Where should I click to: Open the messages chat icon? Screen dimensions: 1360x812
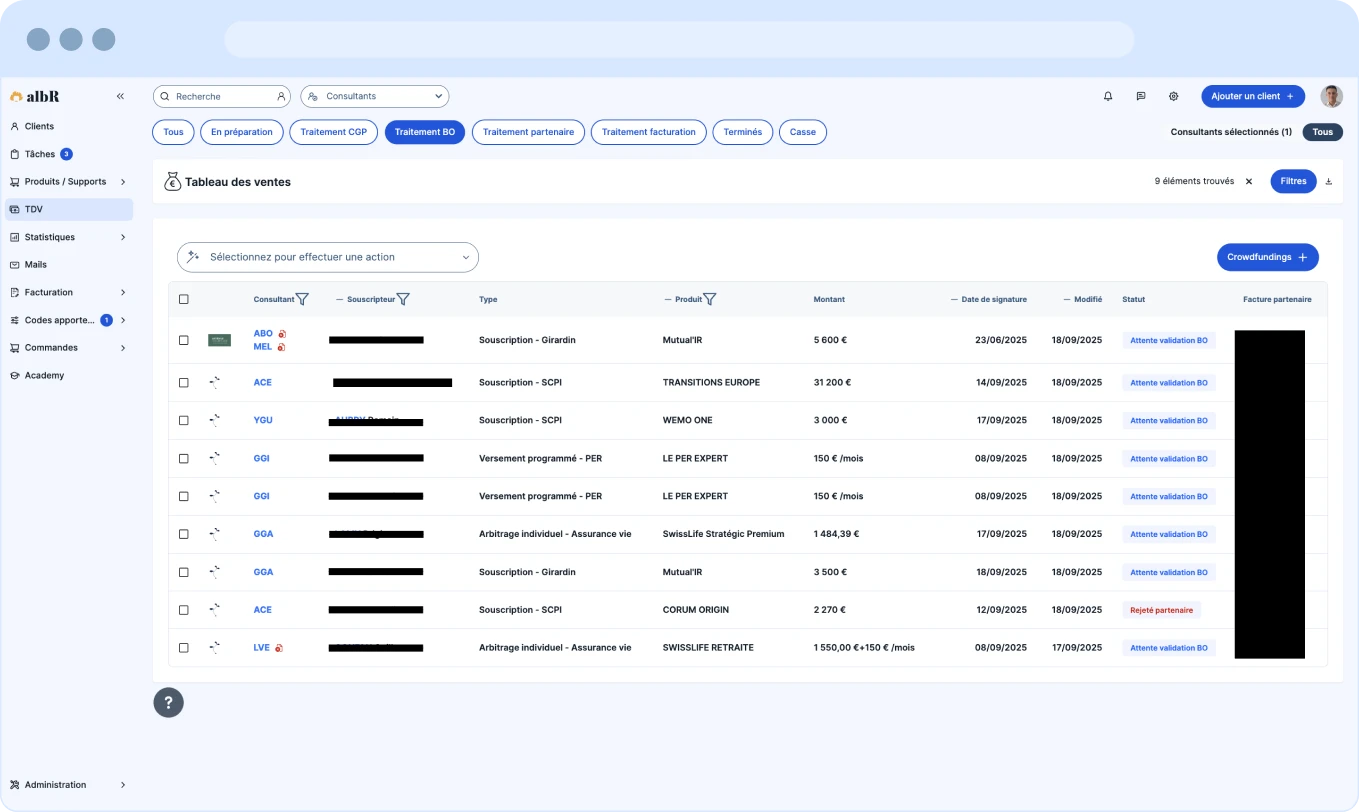[x=1141, y=97]
